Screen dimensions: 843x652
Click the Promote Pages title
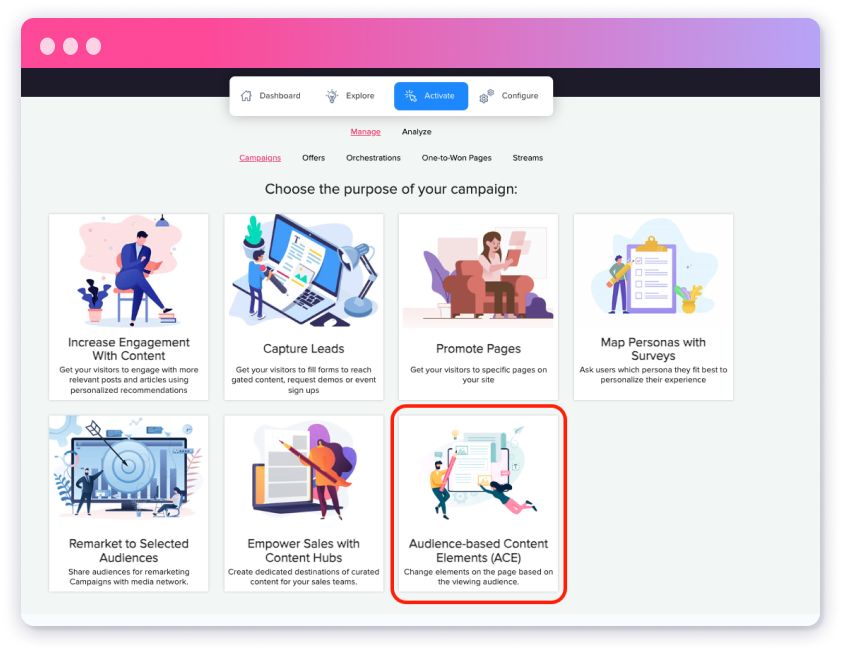(x=478, y=349)
